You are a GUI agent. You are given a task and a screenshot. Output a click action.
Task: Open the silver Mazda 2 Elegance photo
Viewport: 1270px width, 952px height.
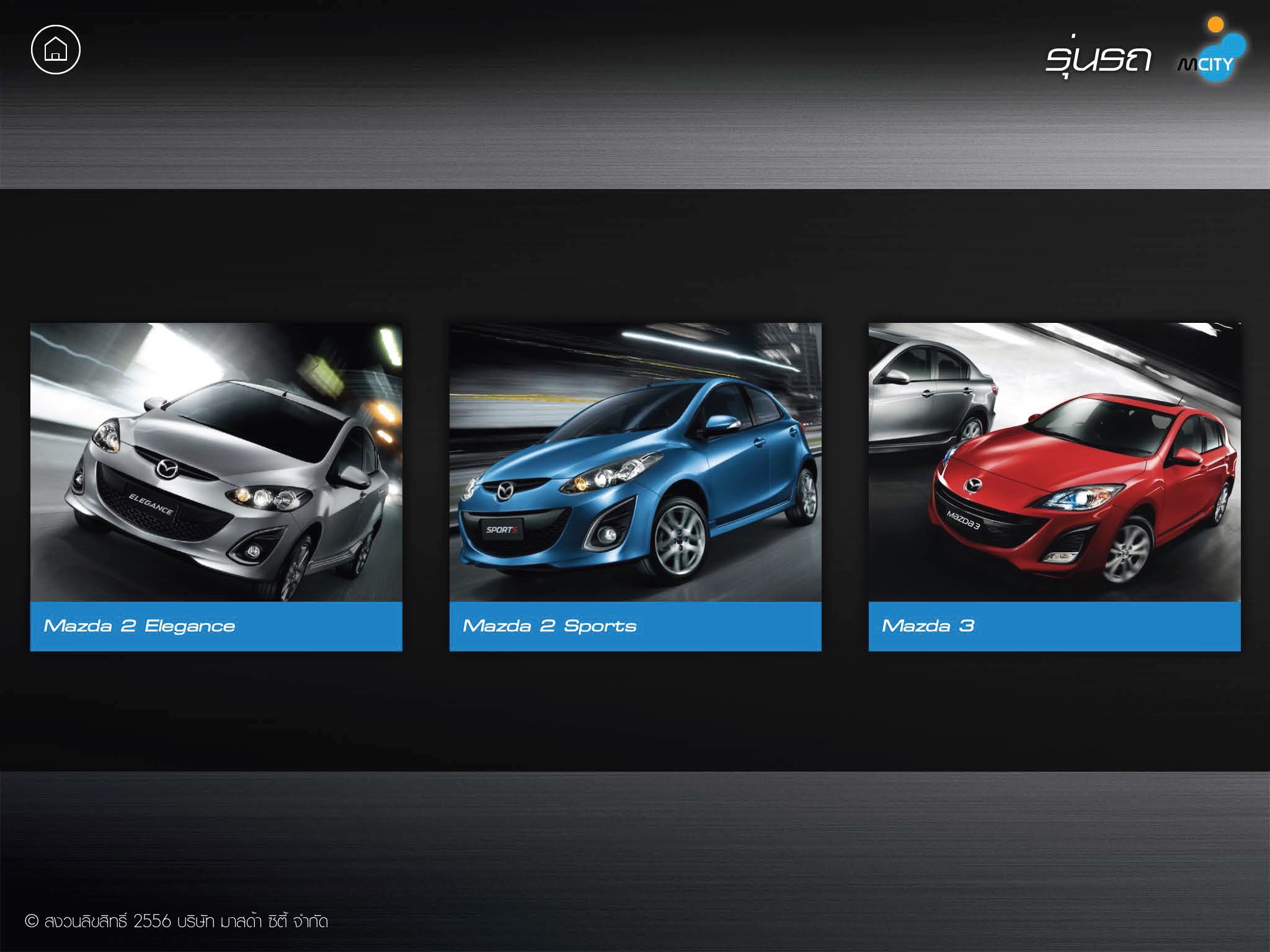216,462
